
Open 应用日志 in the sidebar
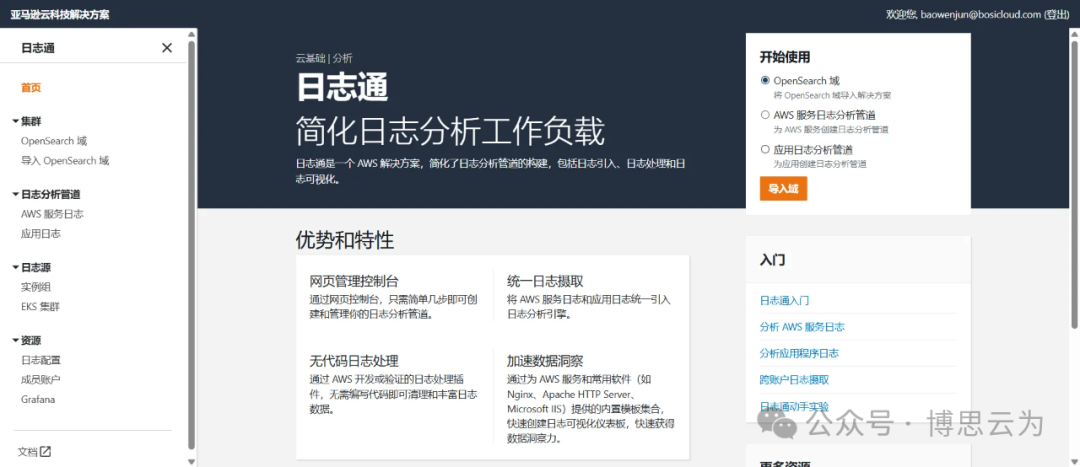[41, 234]
